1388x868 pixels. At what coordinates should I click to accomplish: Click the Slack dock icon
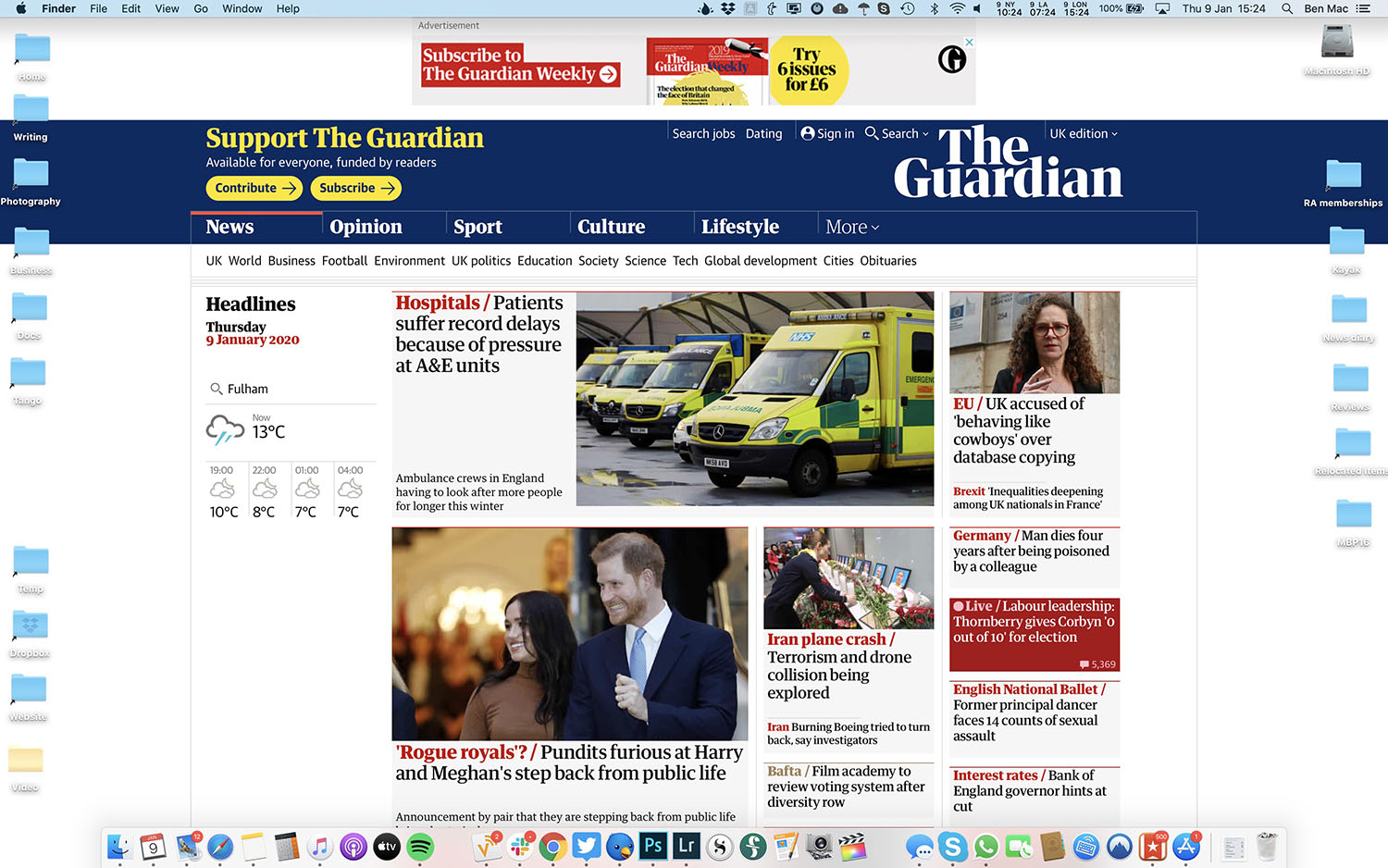click(x=520, y=846)
